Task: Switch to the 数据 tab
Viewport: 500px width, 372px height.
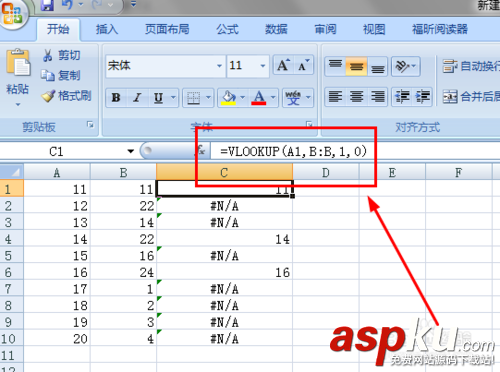Action: (276, 29)
